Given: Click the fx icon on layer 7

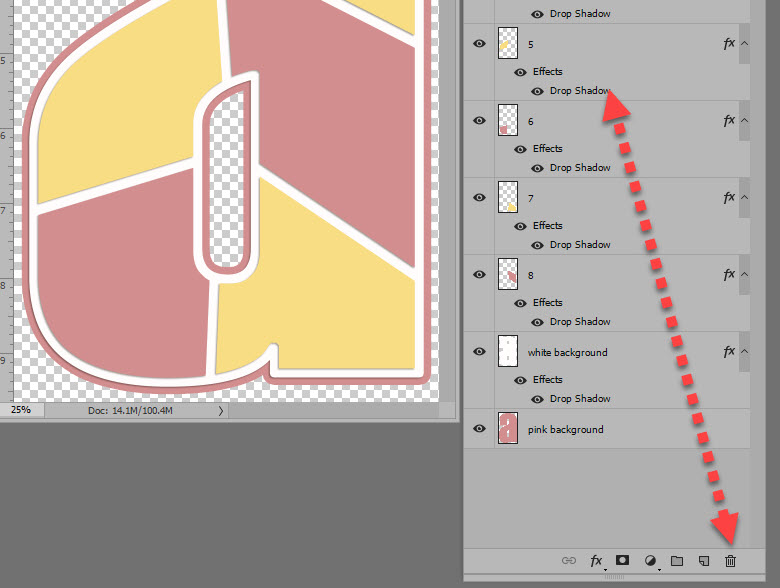Looking at the screenshot, I should 729,197.
